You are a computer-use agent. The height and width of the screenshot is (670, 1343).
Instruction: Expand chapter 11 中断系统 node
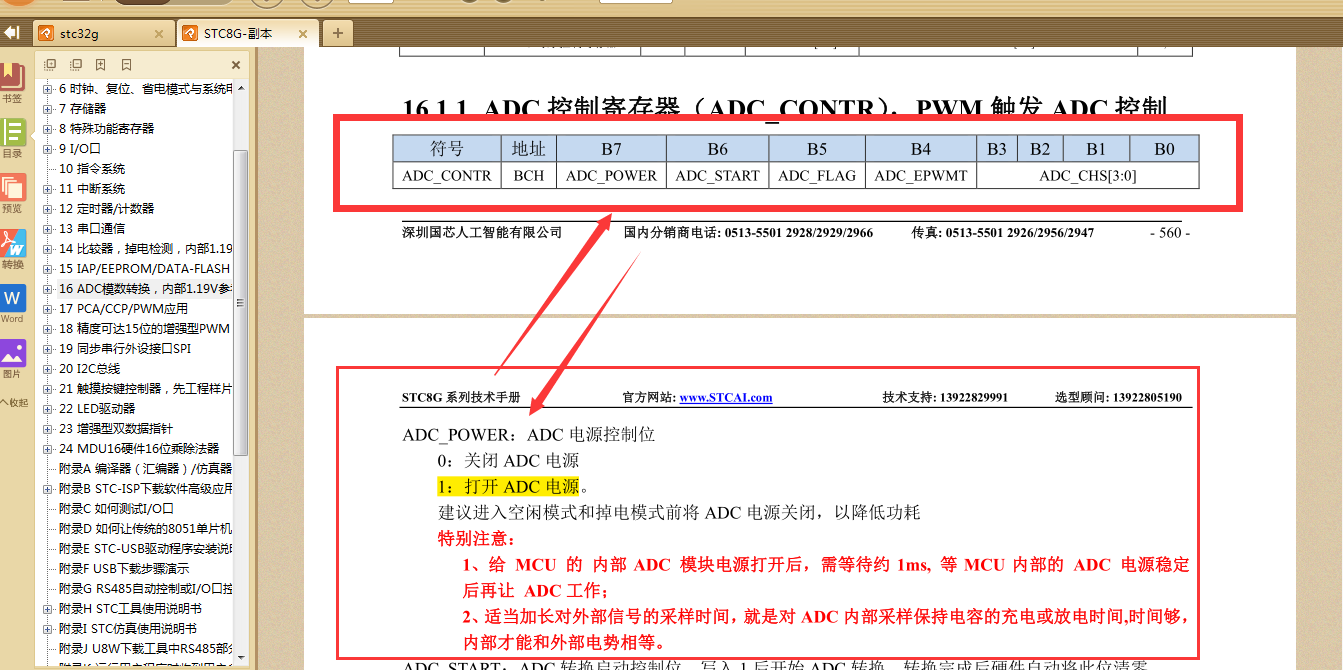click(48, 189)
